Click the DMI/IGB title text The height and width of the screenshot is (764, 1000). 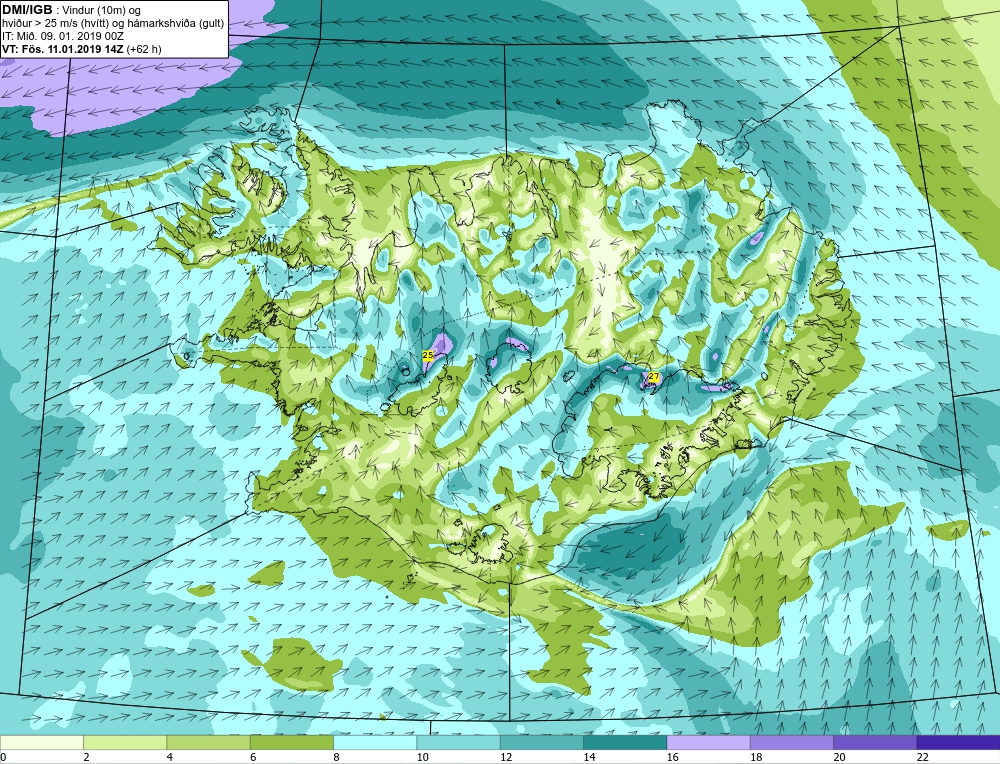pos(27,10)
